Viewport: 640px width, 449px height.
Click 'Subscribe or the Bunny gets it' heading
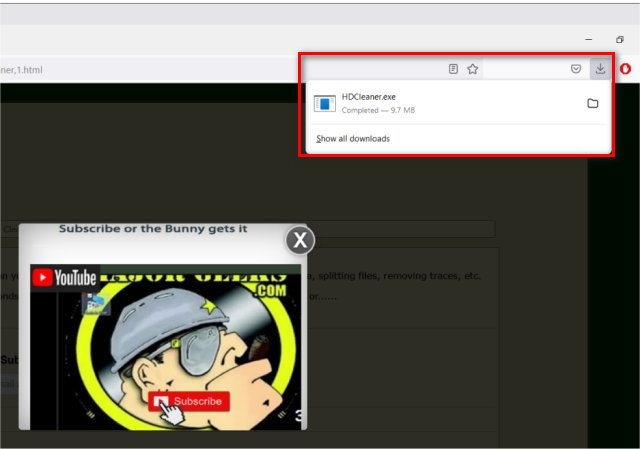pos(153,229)
